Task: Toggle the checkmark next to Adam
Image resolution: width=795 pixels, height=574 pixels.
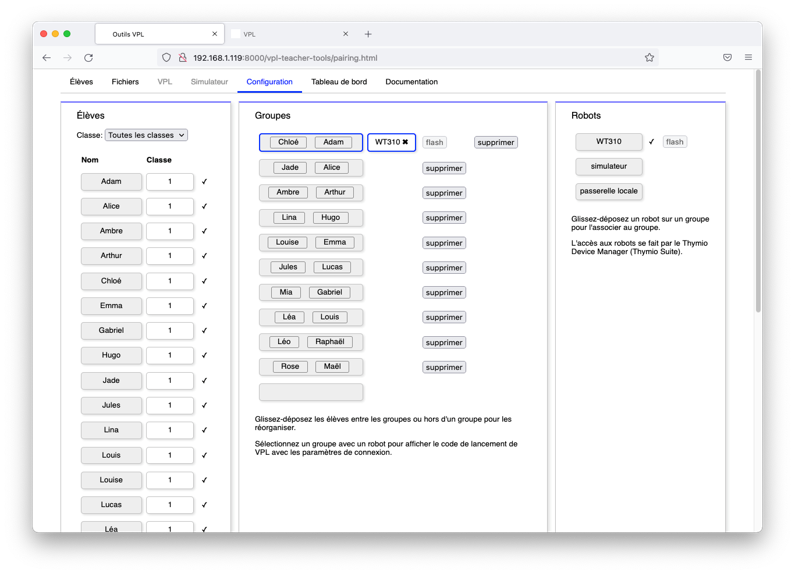Action: pyautogui.click(x=204, y=182)
